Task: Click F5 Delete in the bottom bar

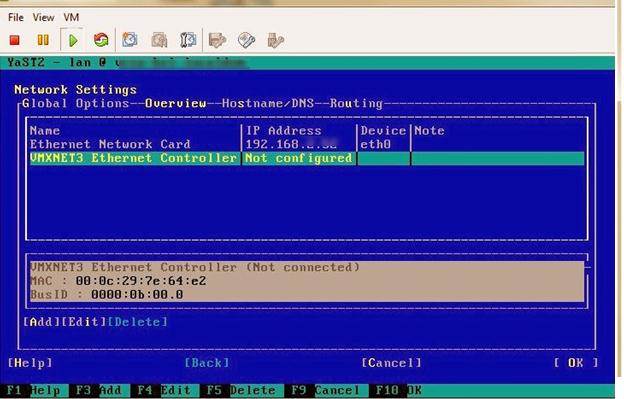Action: 241,391
